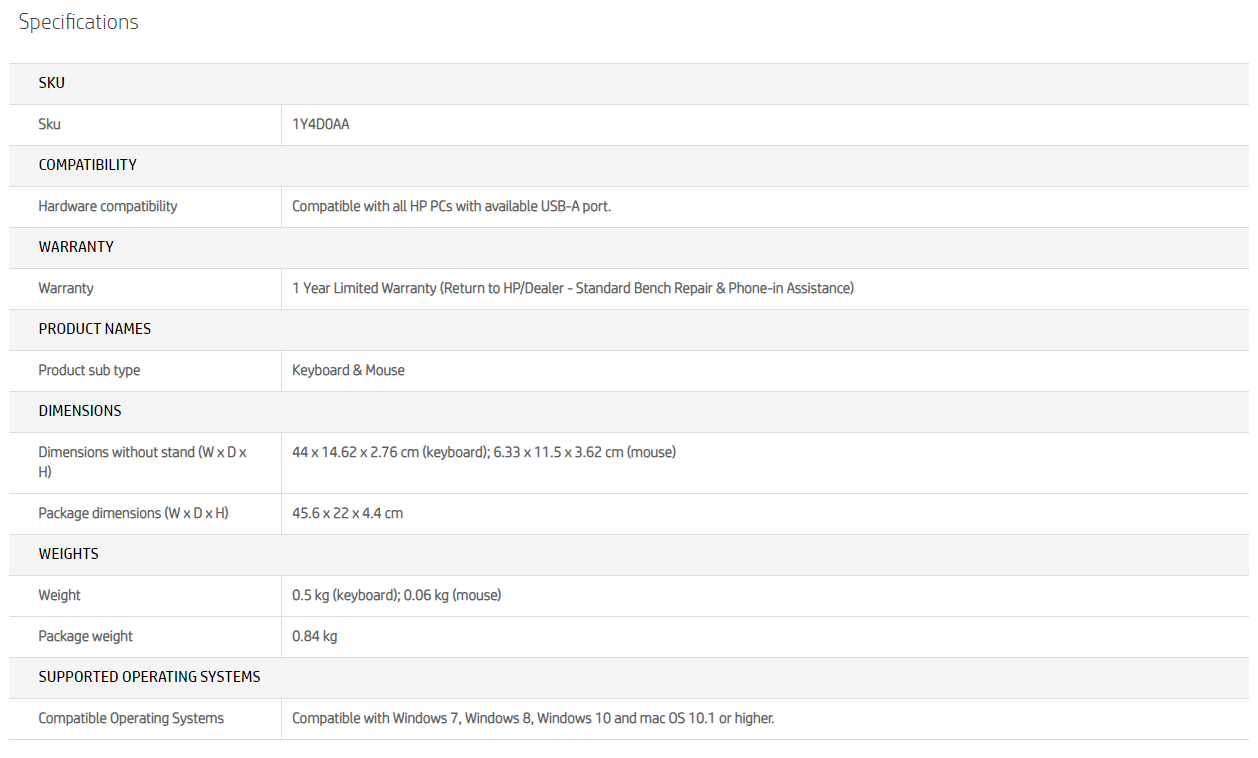Select the USB-A port compatibility text
This screenshot has width=1258, height=758.
(451, 206)
